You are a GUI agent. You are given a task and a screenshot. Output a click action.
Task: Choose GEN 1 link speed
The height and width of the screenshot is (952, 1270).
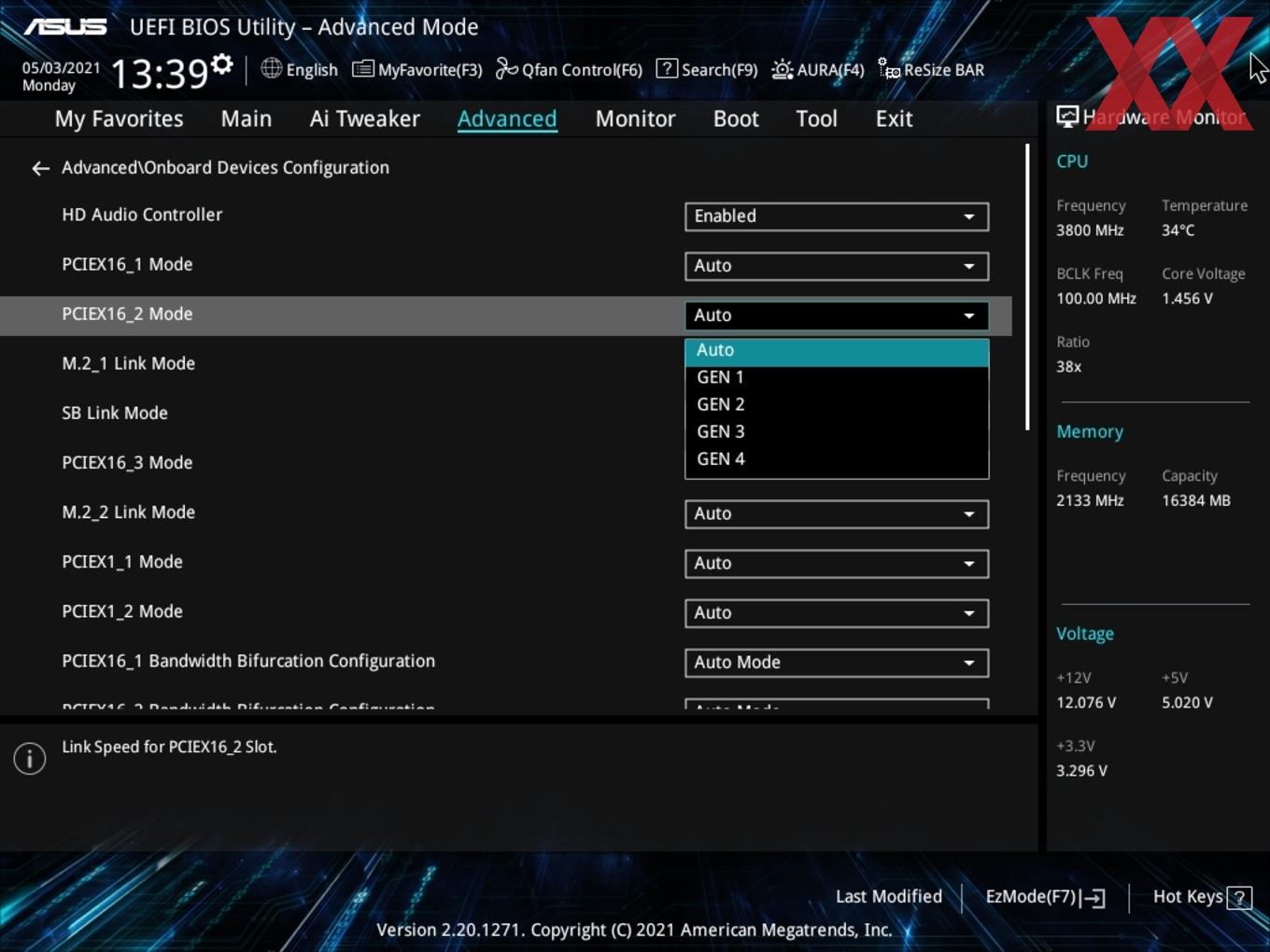coord(837,378)
